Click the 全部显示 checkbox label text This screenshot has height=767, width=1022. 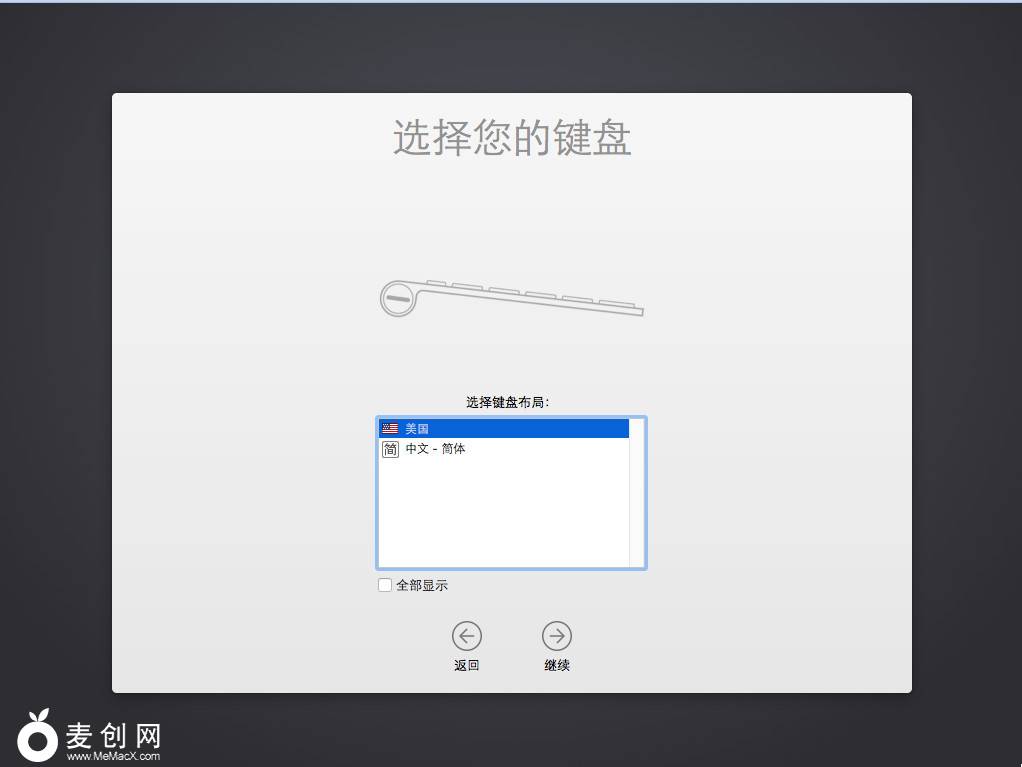click(422, 586)
